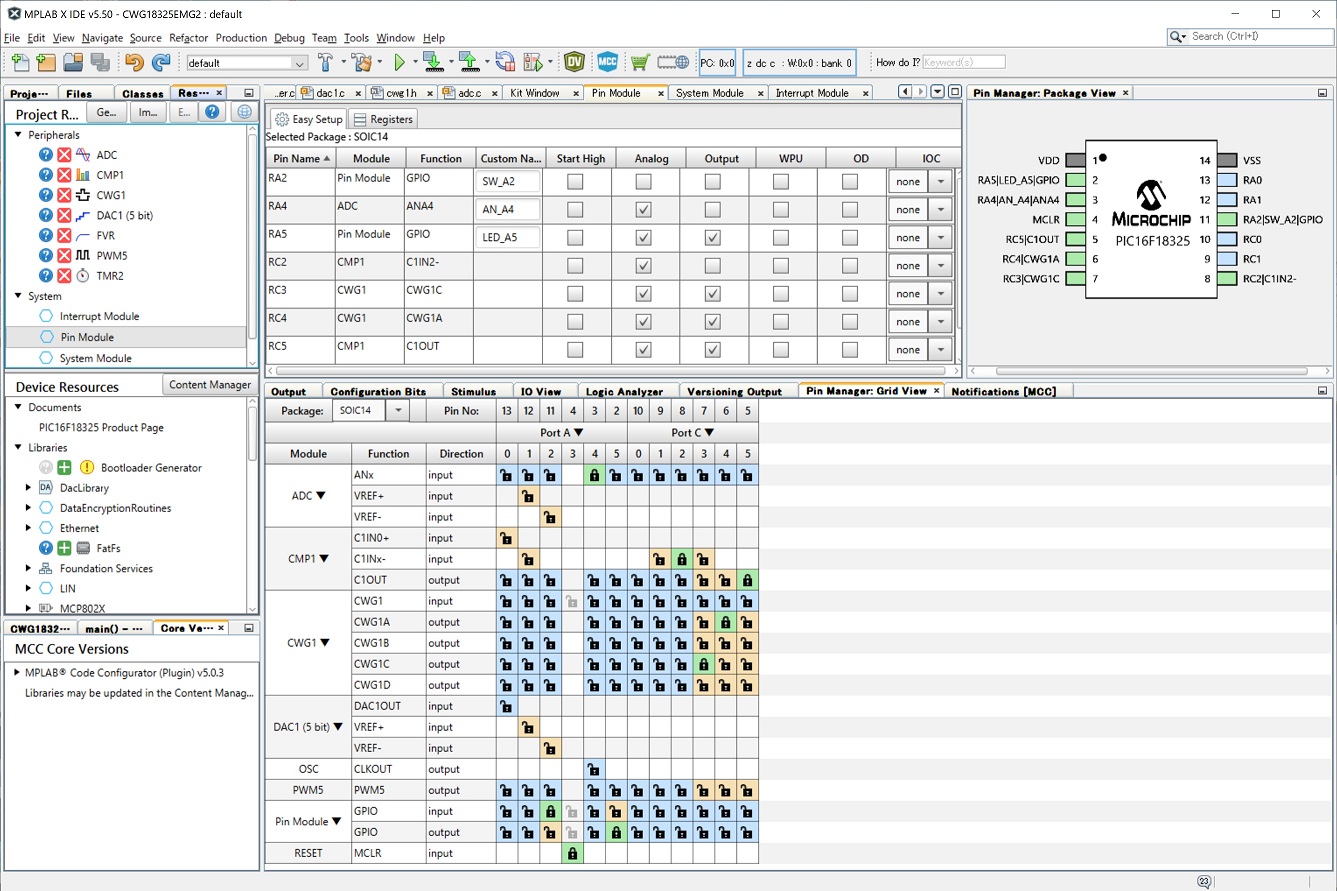Click the green MCLR lock in RESET row
Image resolution: width=1337 pixels, height=891 pixels.
(572, 853)
